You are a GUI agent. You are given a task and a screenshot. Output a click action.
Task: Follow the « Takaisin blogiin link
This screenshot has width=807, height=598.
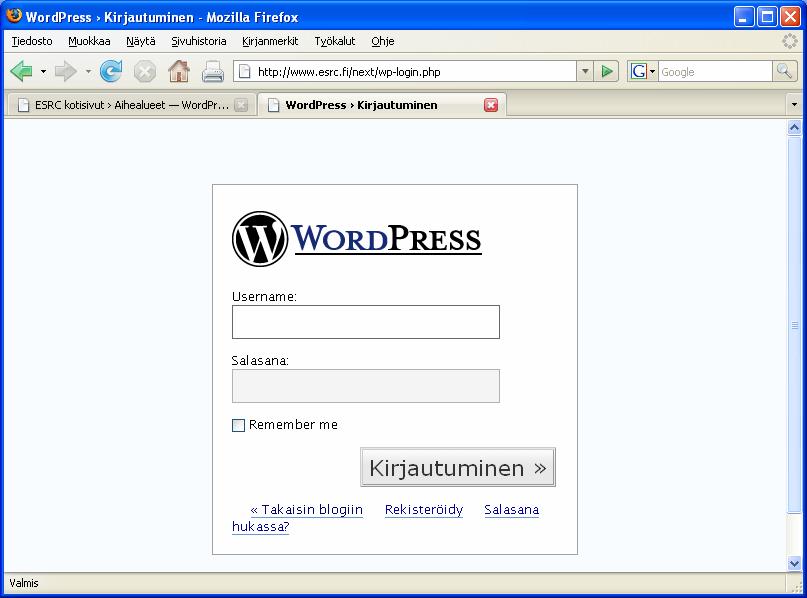tap(307, 509)
